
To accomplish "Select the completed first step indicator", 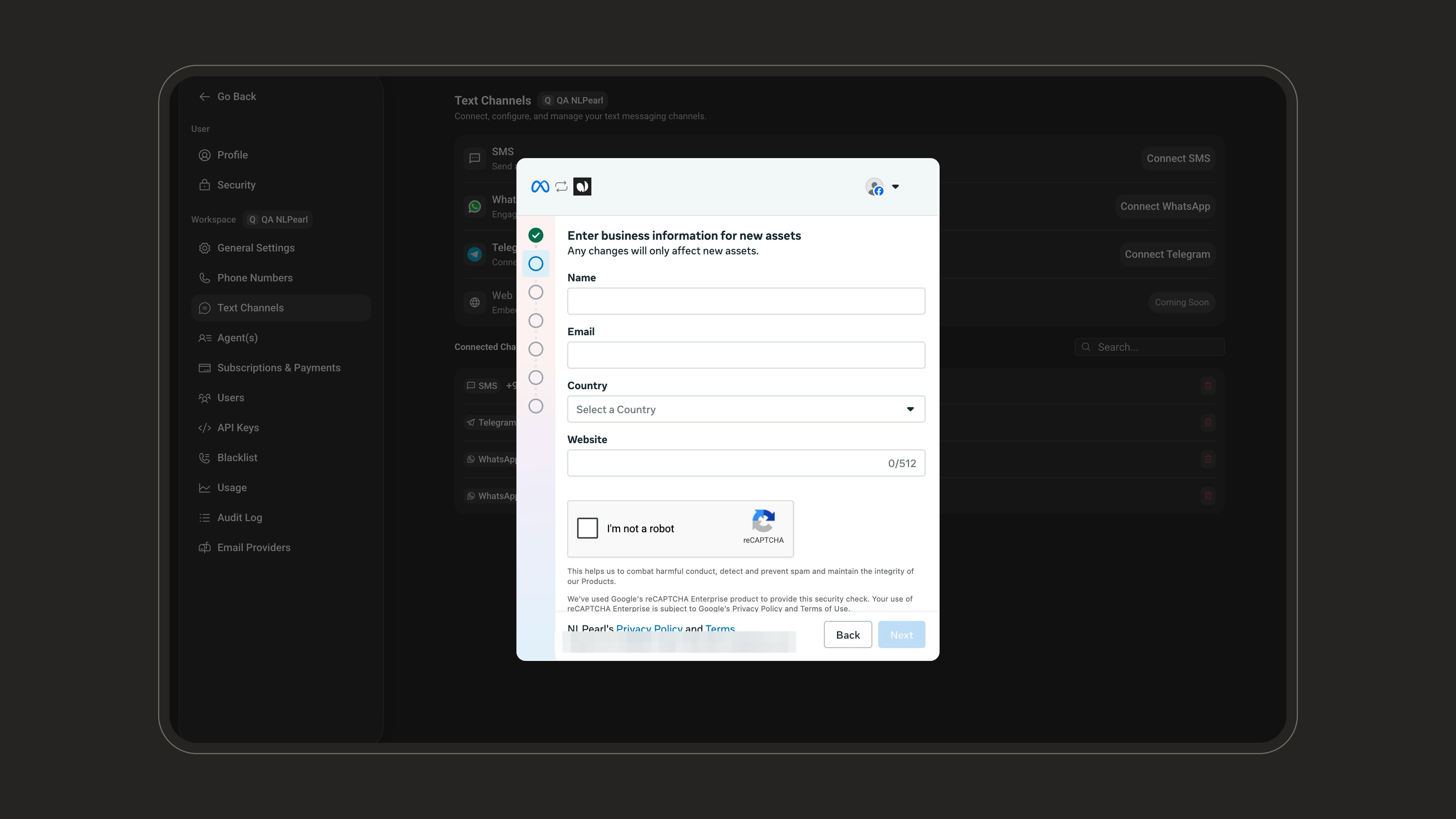I will pos(536,235).
